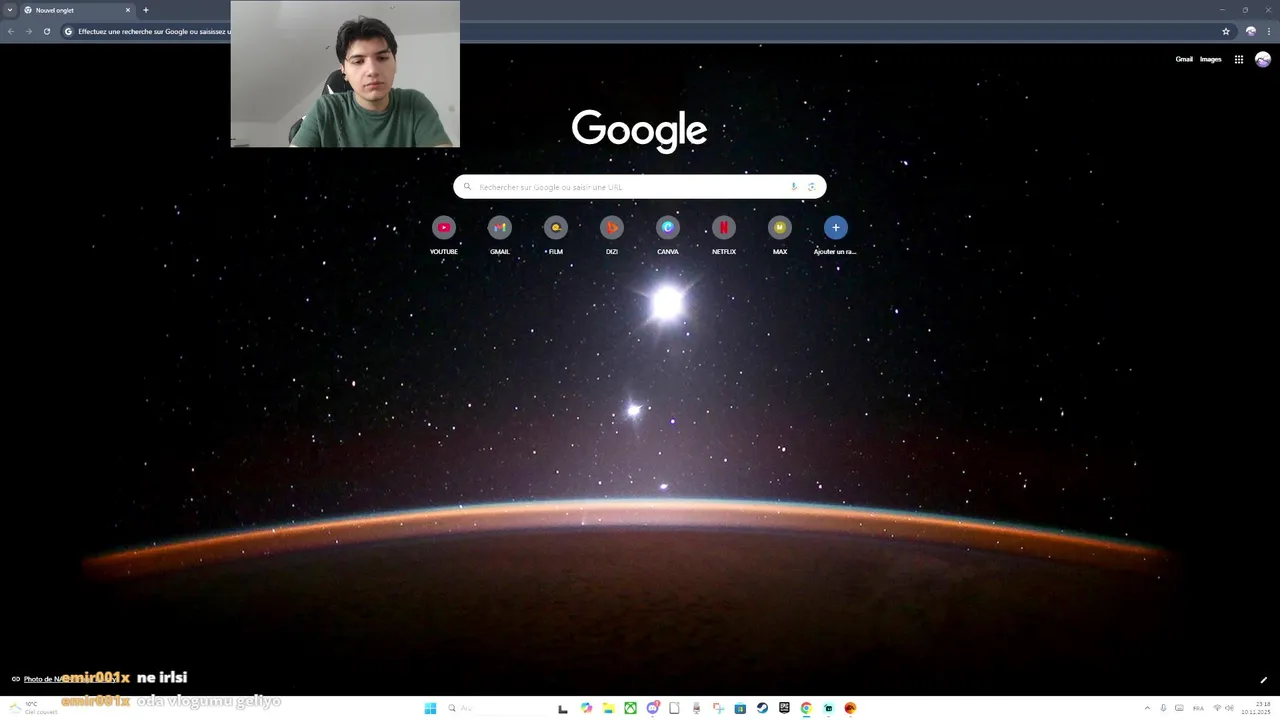Open the FRA keyboard language switcher
This screenshot has height=720, width=1280.
[1198, 708]
